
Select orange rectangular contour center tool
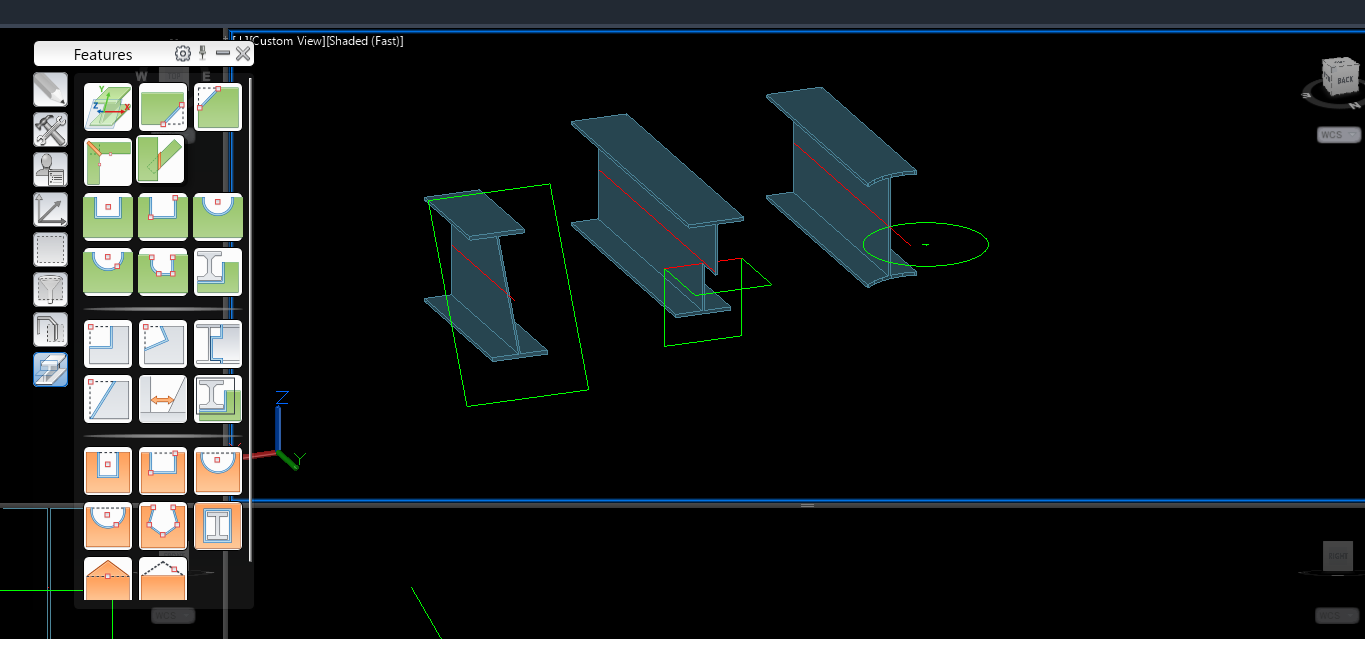click(x=108, y=471)
